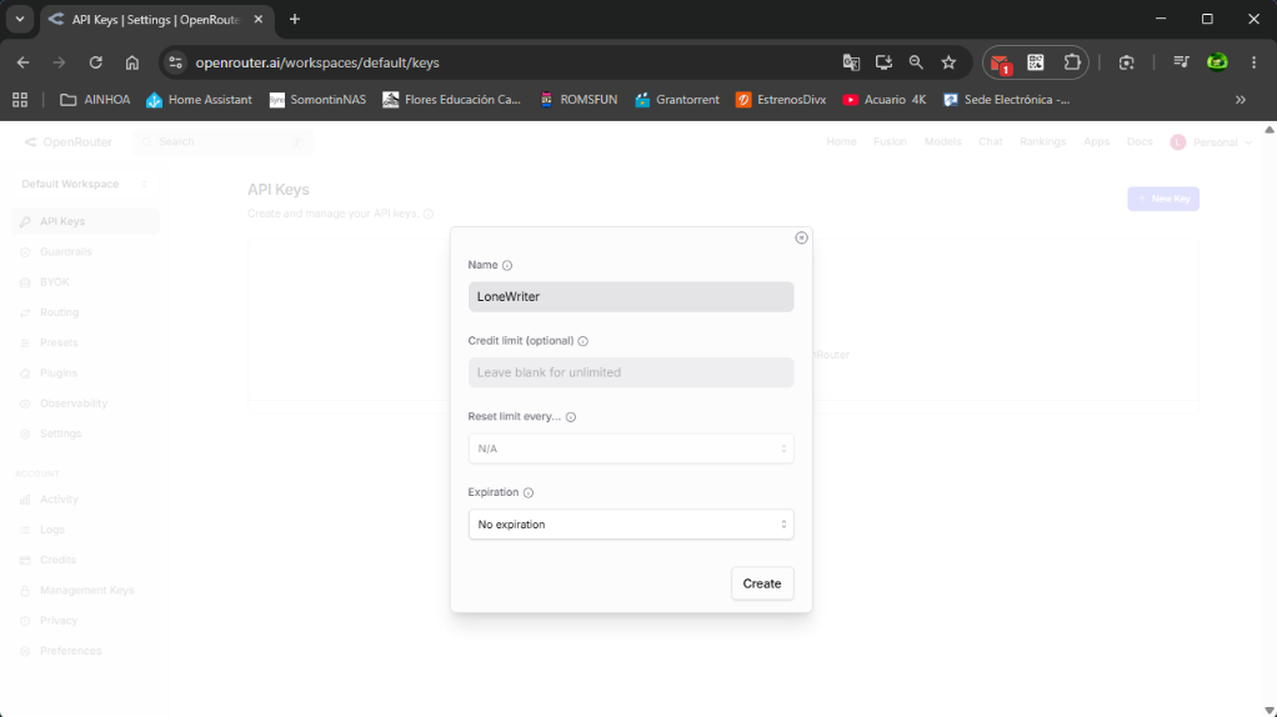The height and width of the screenshot is (717, 1277).
Task: Open Models in the top navigation
Action: pyautogui.click(x=943, y=142)
